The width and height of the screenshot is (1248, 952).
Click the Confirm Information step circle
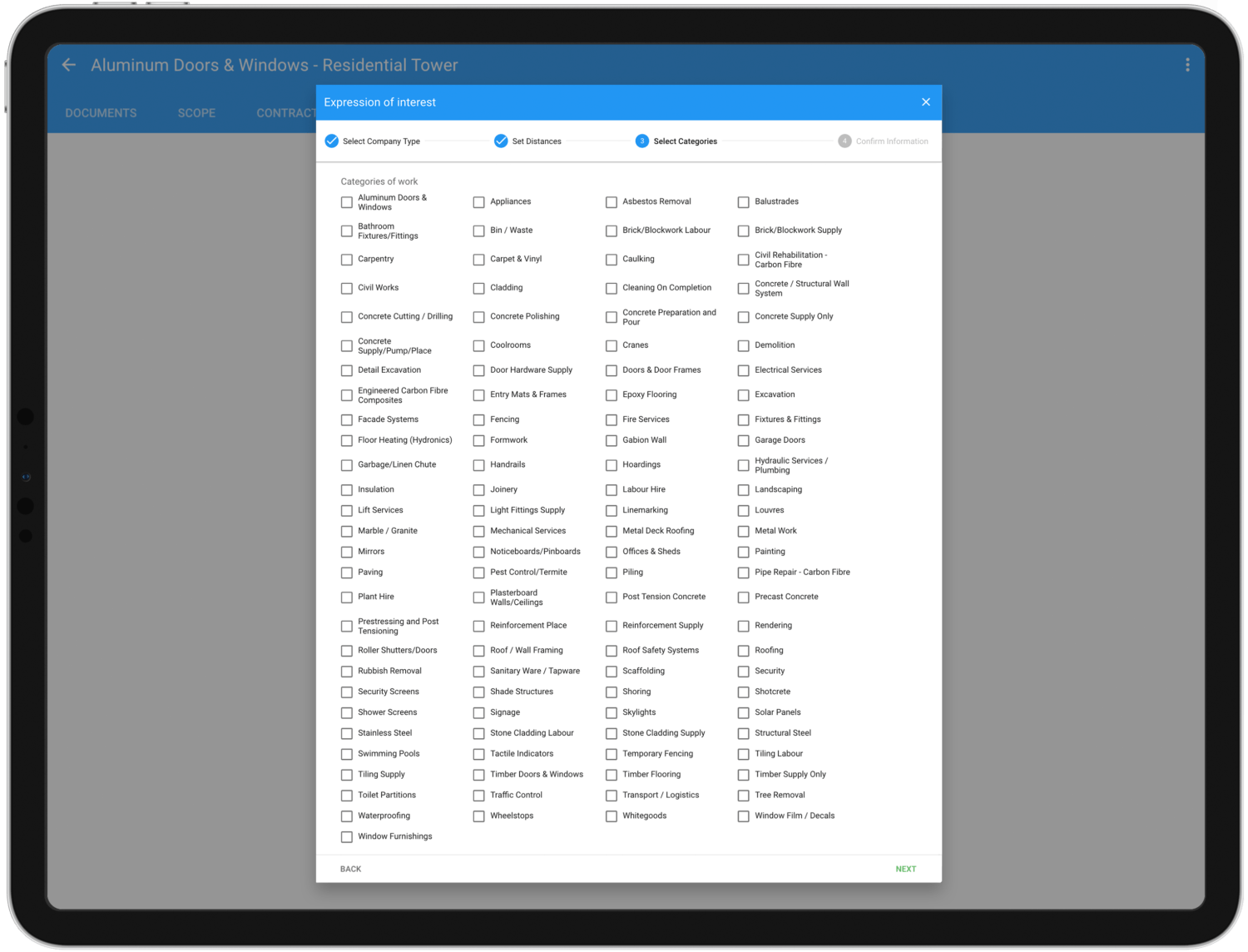(844, 141)
